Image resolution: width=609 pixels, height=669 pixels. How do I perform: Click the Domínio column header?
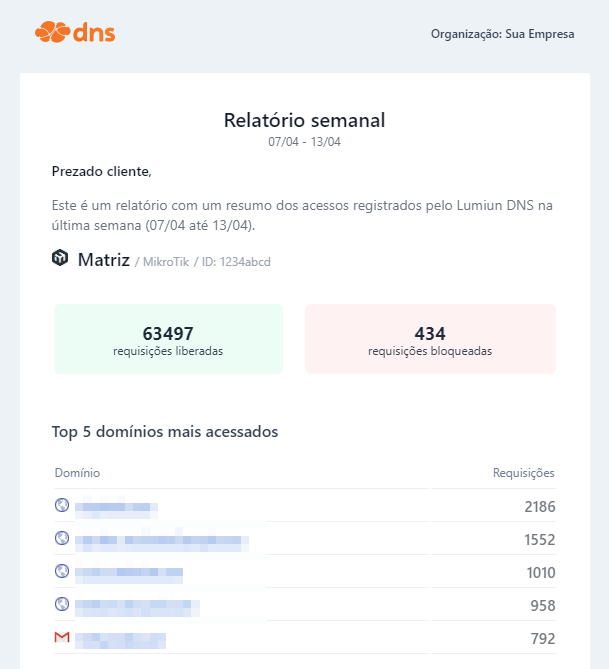tap(77, 473)
